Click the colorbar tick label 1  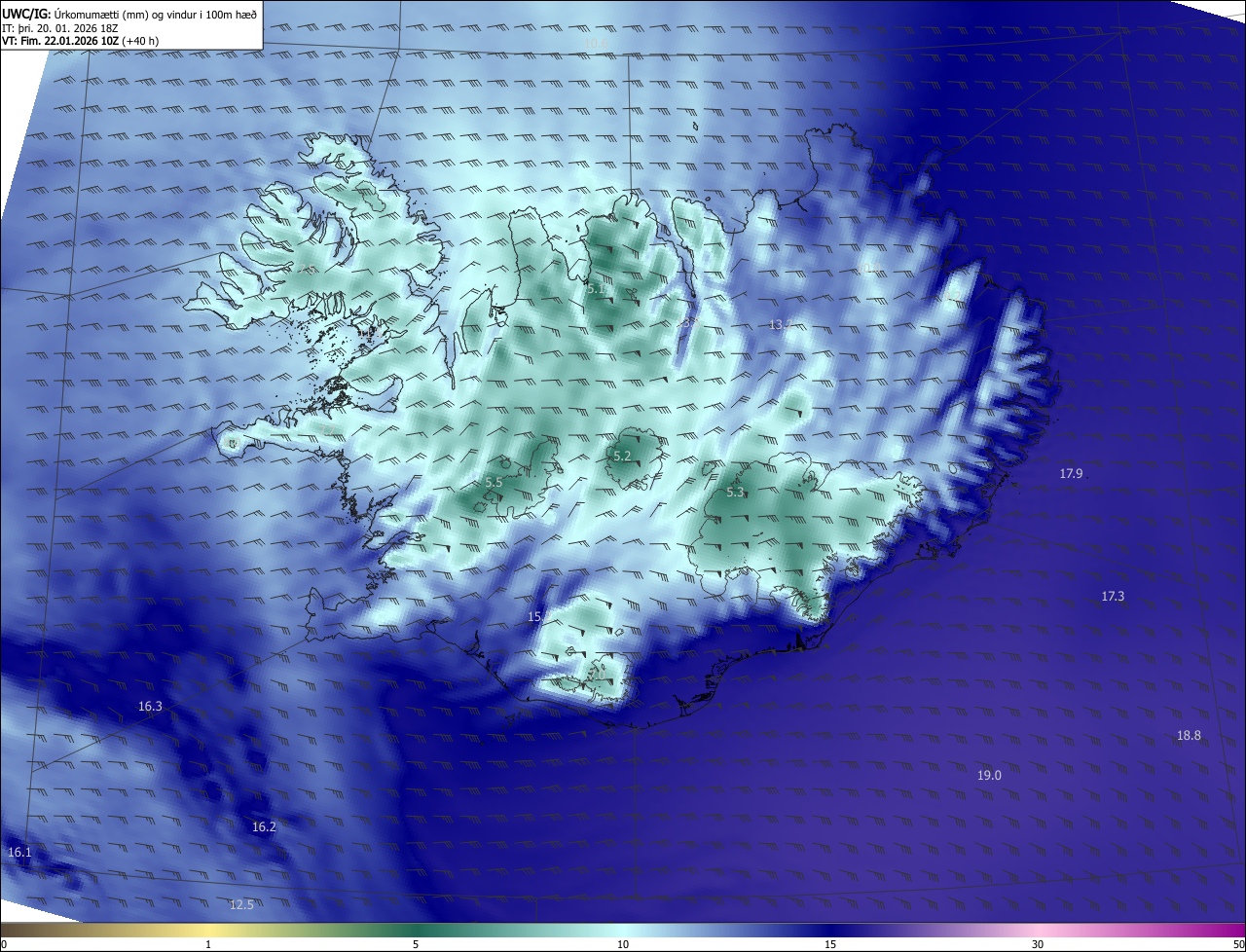tap(208, 944)
